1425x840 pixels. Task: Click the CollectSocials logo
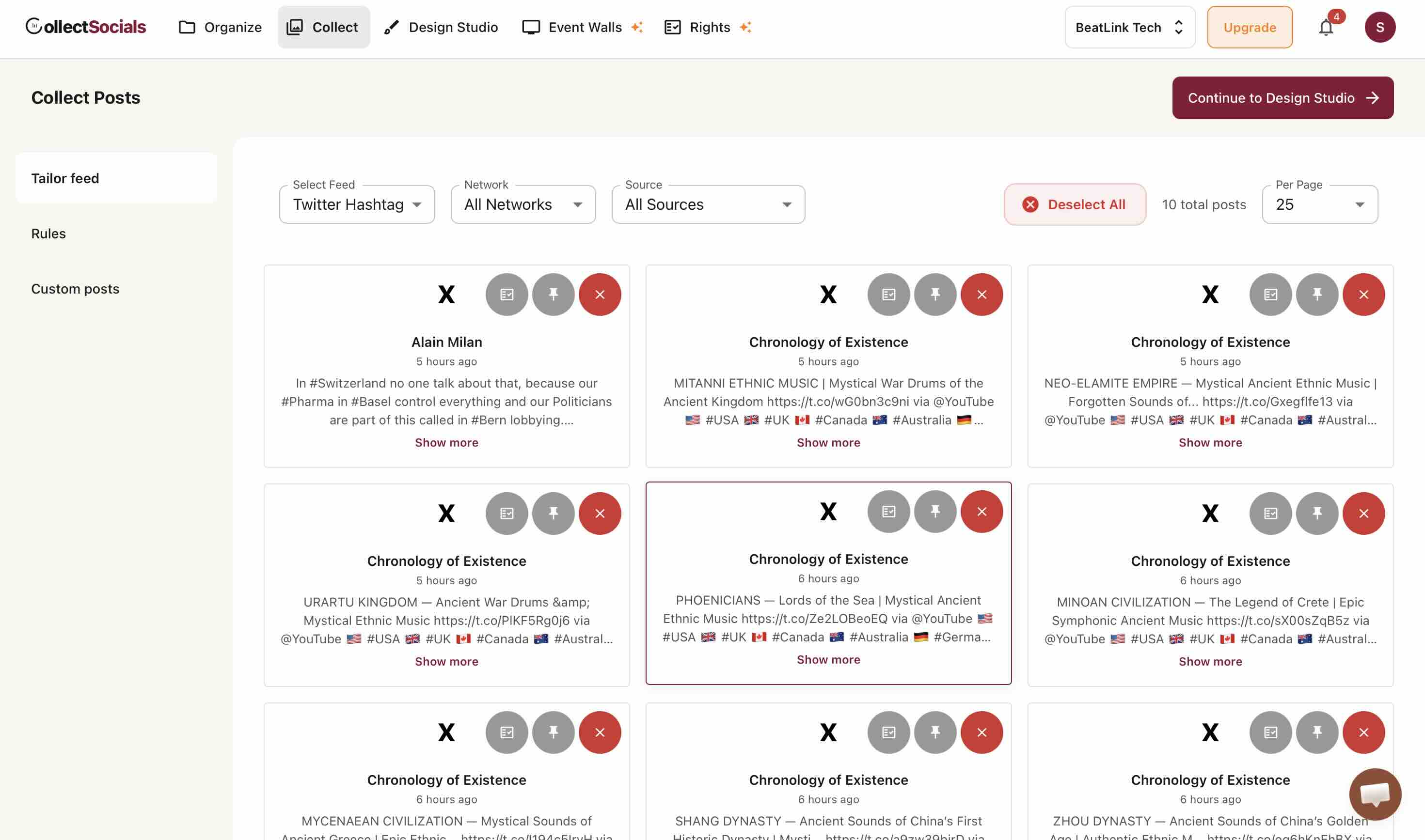pos(85,27)
